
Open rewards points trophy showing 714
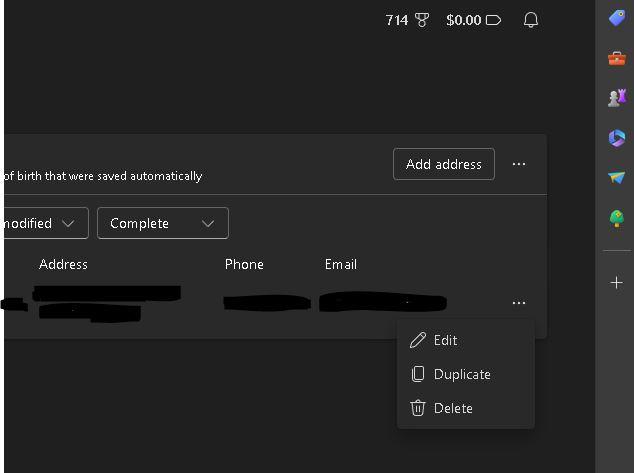pos(407,20)
